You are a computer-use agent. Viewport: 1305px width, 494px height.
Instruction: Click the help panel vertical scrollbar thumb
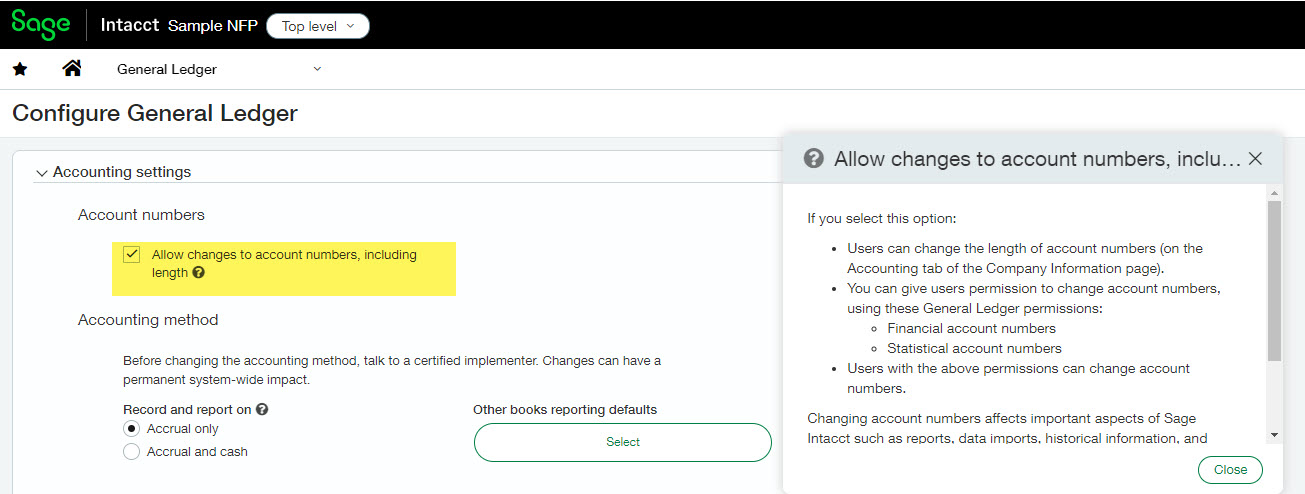coord(1274,280)
